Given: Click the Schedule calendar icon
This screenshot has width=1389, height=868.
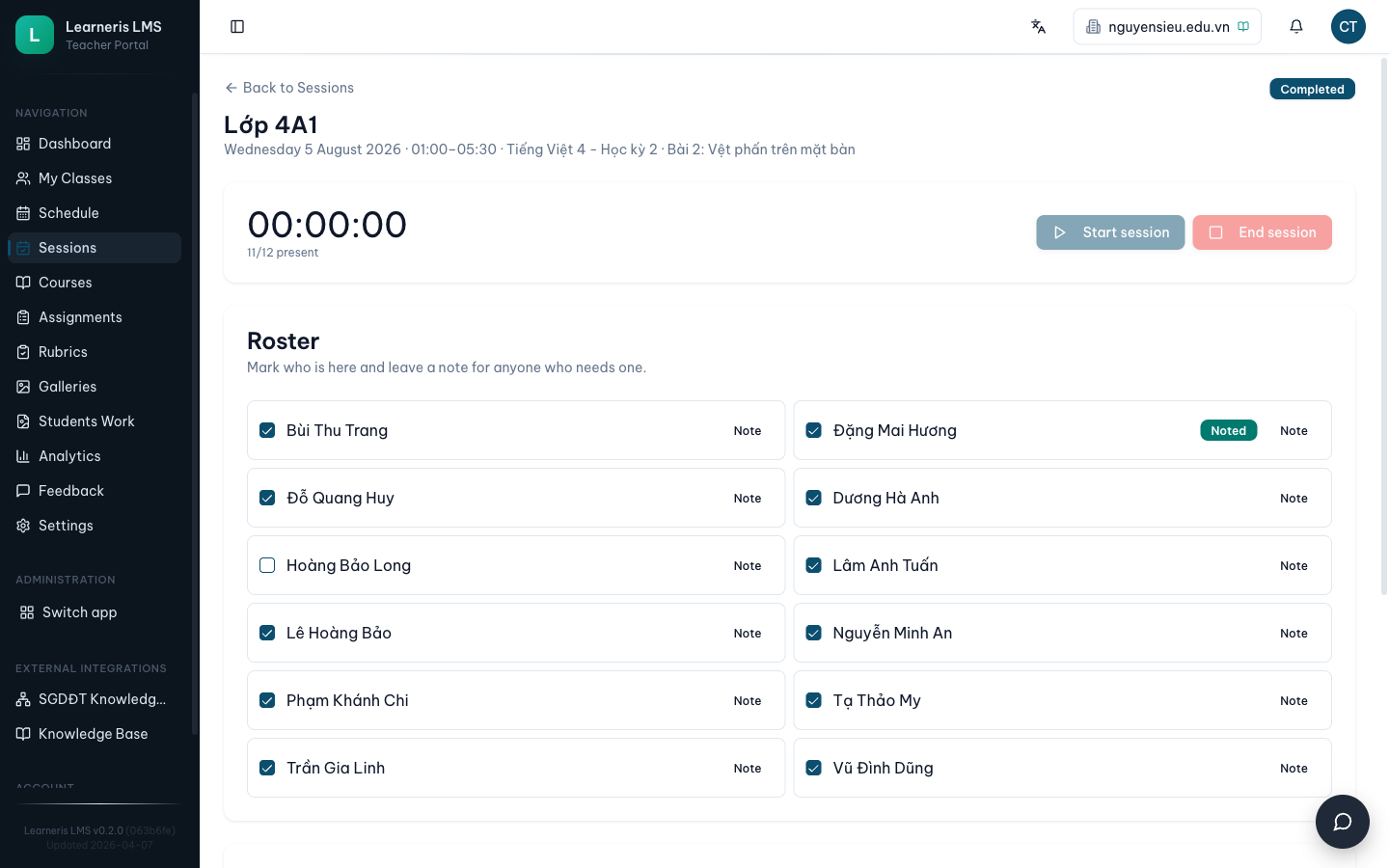Looking at the screenshot, I should pyautogui.click(x=23, y=213).
